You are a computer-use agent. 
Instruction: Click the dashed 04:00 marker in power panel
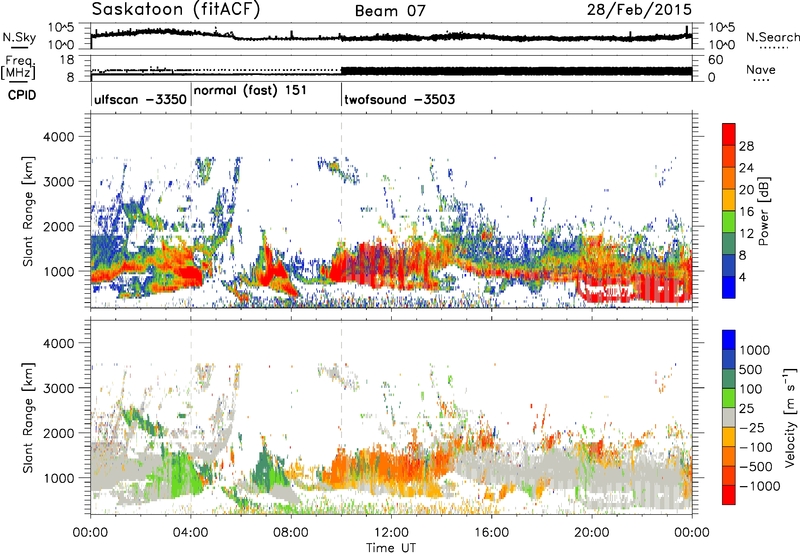[191, 211]
